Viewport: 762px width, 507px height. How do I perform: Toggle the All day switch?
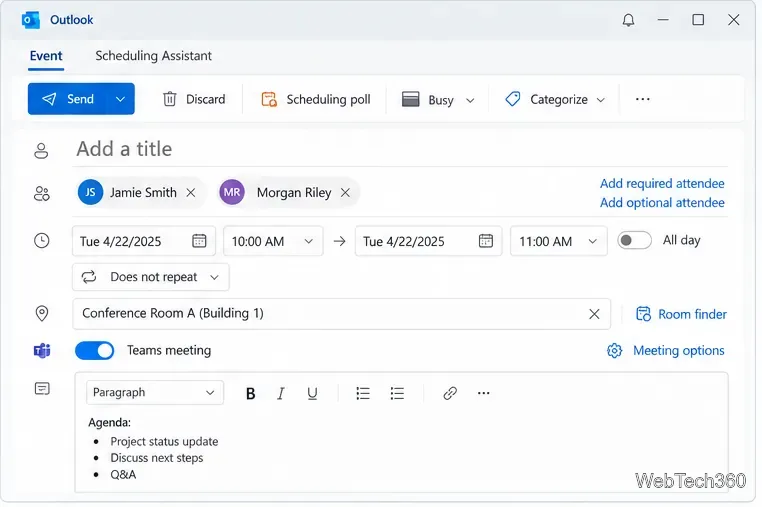pos(634,240)
